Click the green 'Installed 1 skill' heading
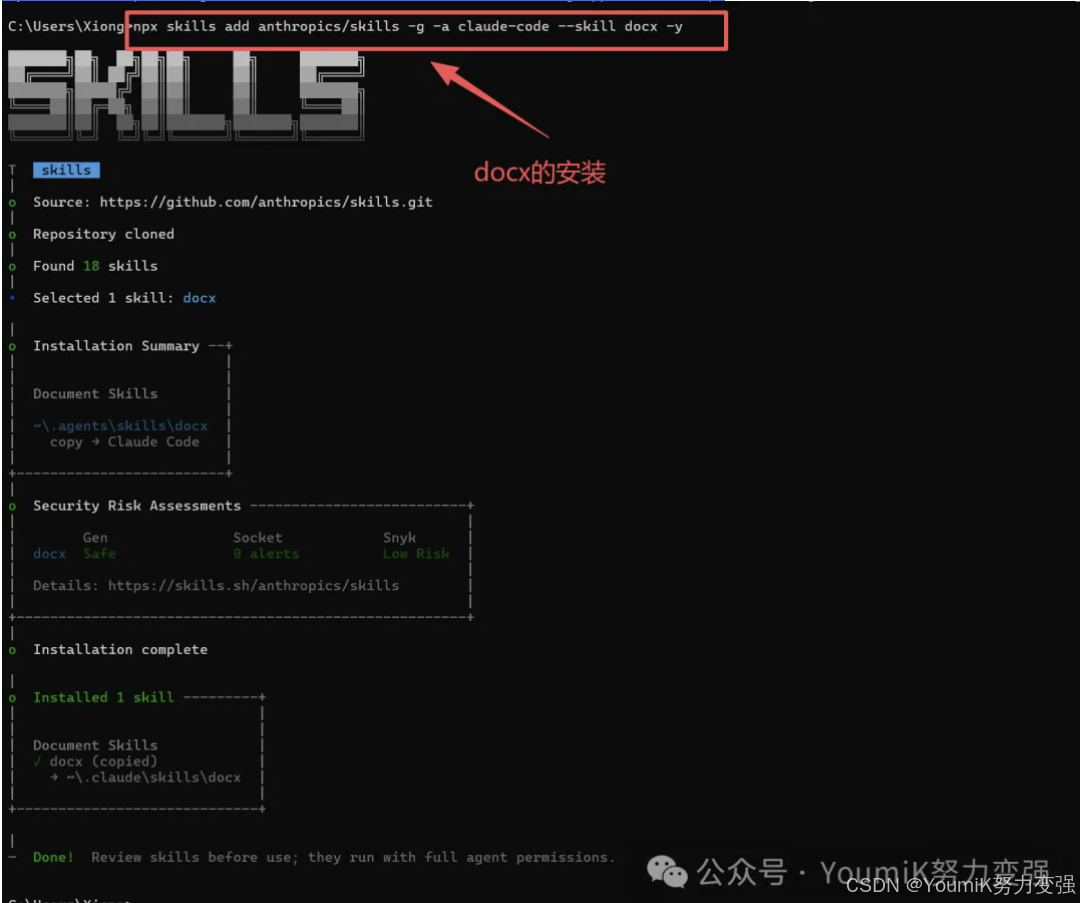Viewport: 1080px width, 903px height. (103, 697)
